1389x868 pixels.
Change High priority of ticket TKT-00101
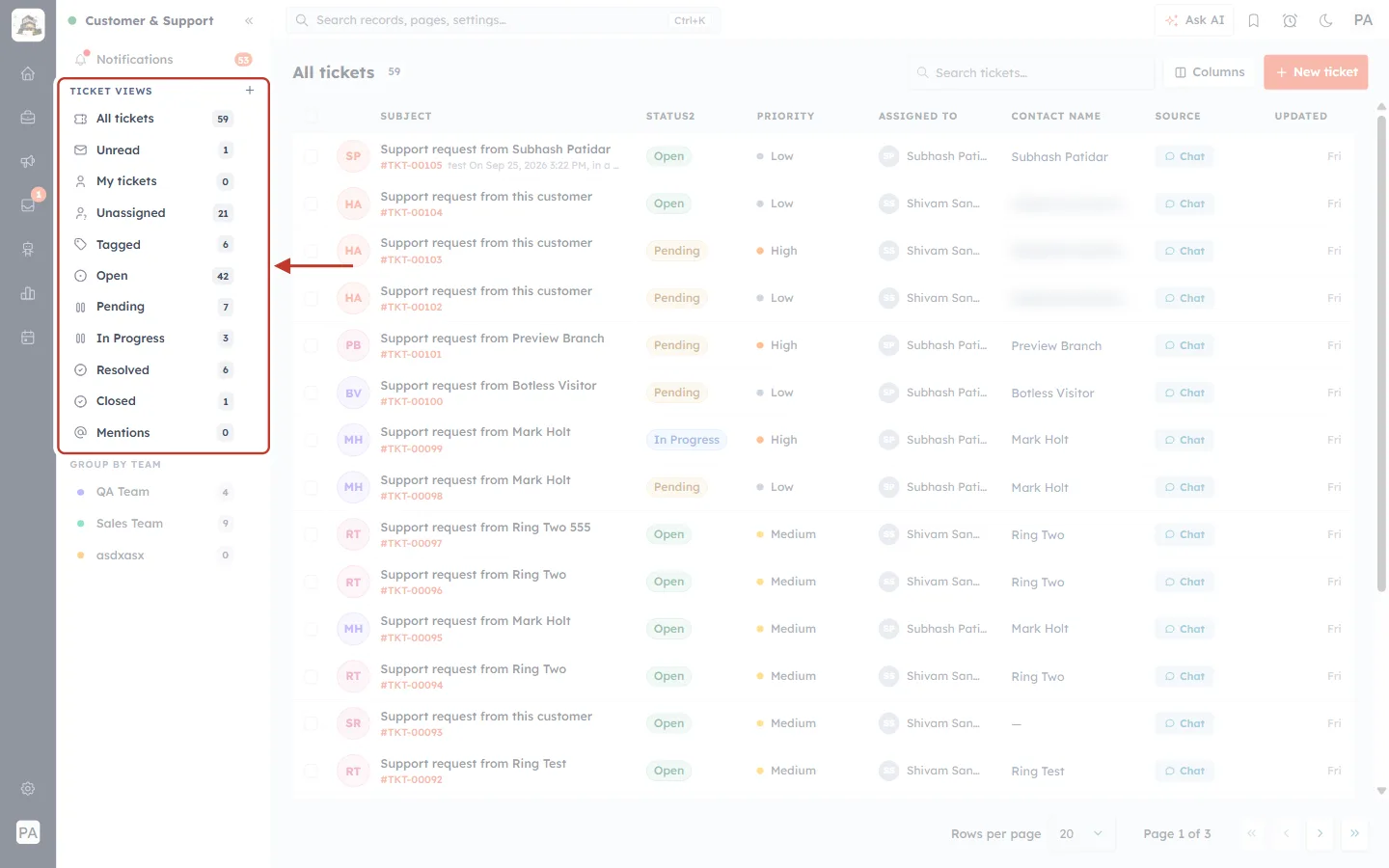pos(777,345)
